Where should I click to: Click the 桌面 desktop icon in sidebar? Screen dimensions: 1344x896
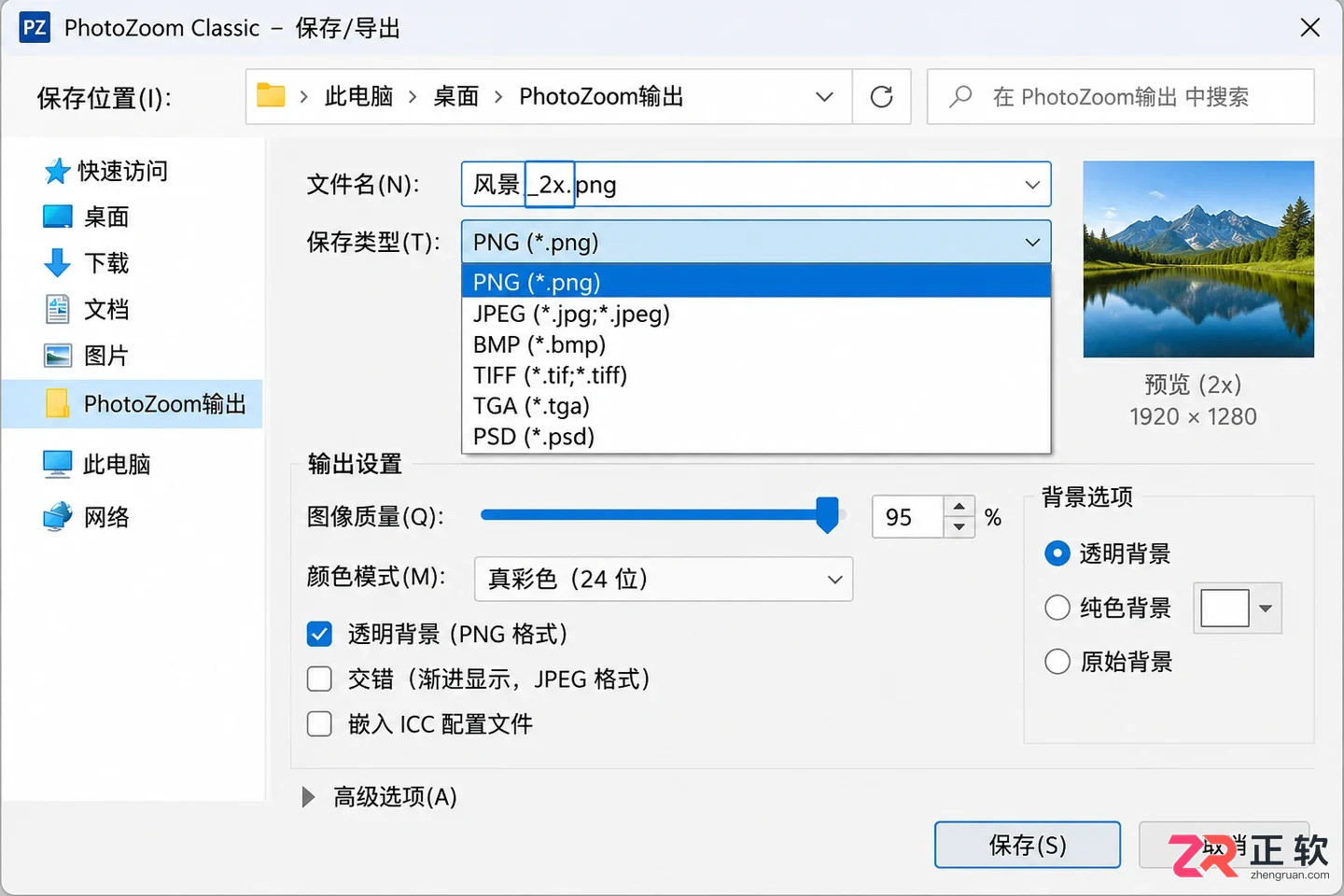point(57,217)
